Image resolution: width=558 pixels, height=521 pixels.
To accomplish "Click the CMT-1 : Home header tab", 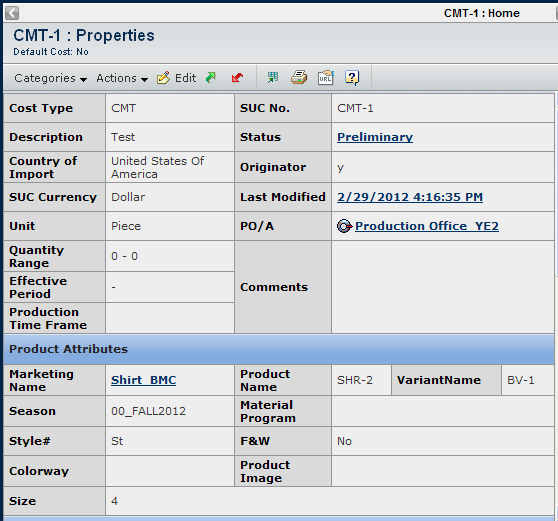I will click(481, 13).
